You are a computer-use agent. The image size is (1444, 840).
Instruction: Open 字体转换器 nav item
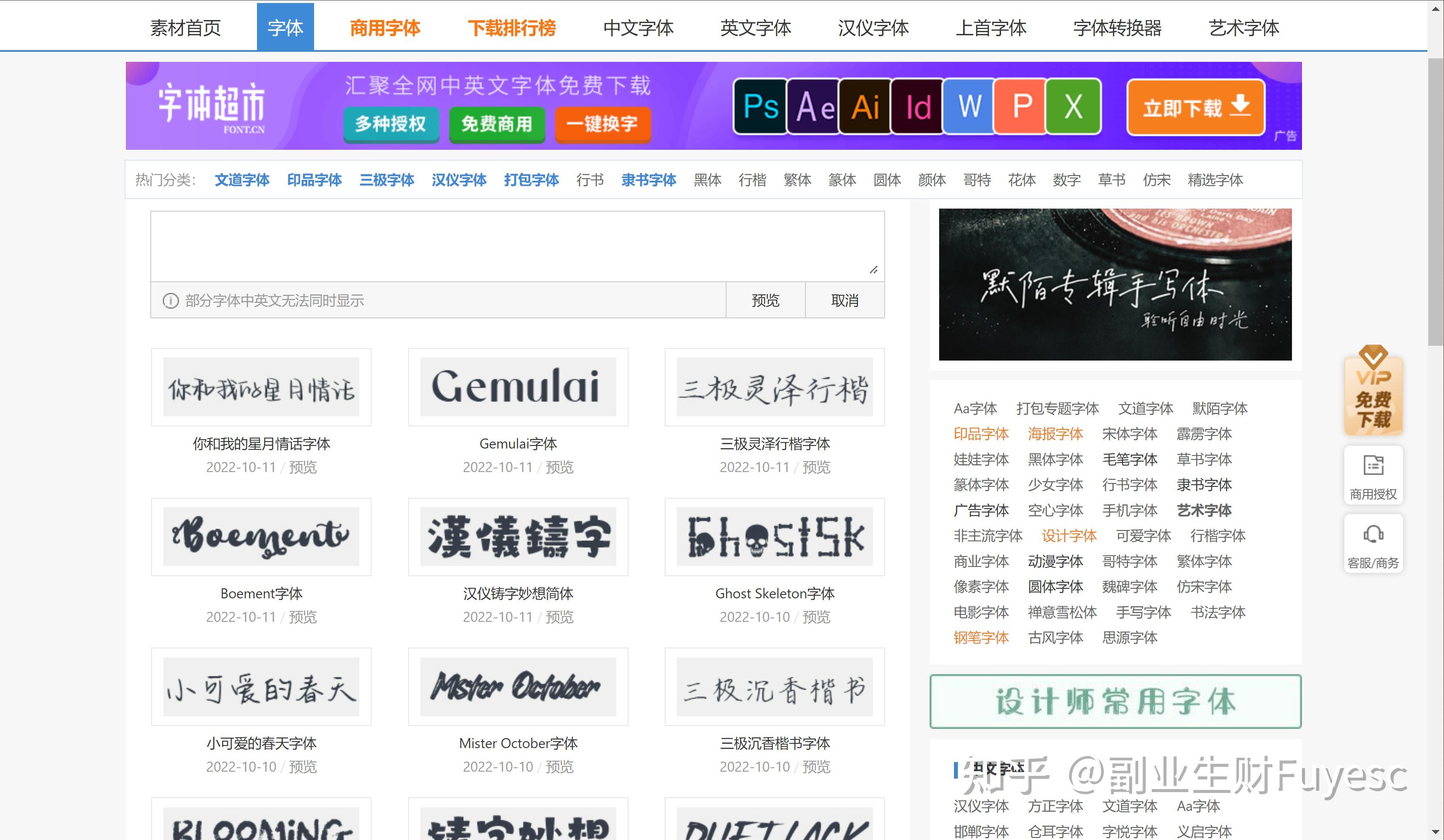pos(1117,27)
